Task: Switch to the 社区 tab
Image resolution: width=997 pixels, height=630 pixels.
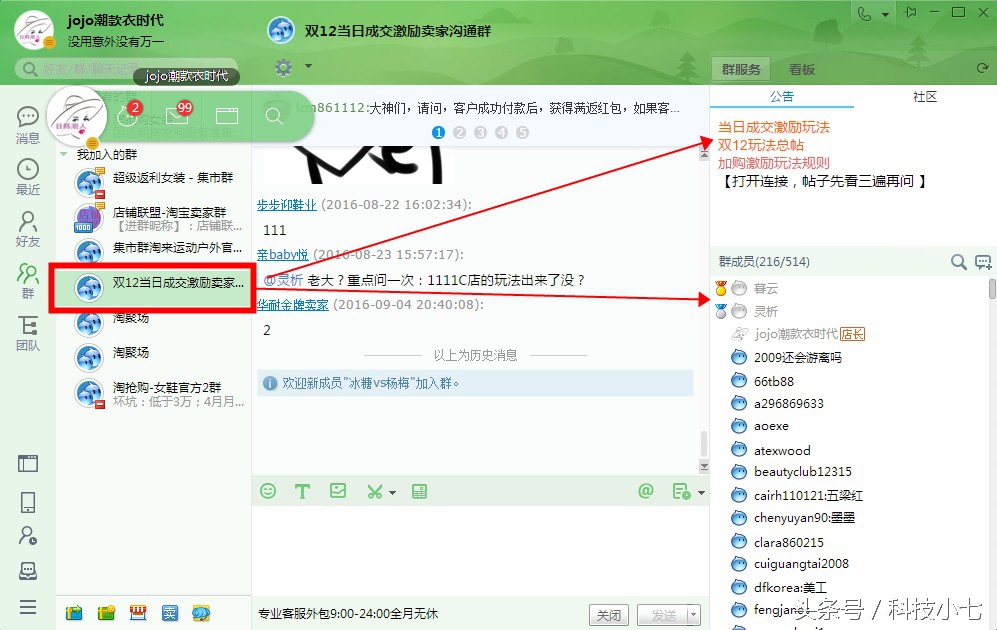Action: point(923,97)
